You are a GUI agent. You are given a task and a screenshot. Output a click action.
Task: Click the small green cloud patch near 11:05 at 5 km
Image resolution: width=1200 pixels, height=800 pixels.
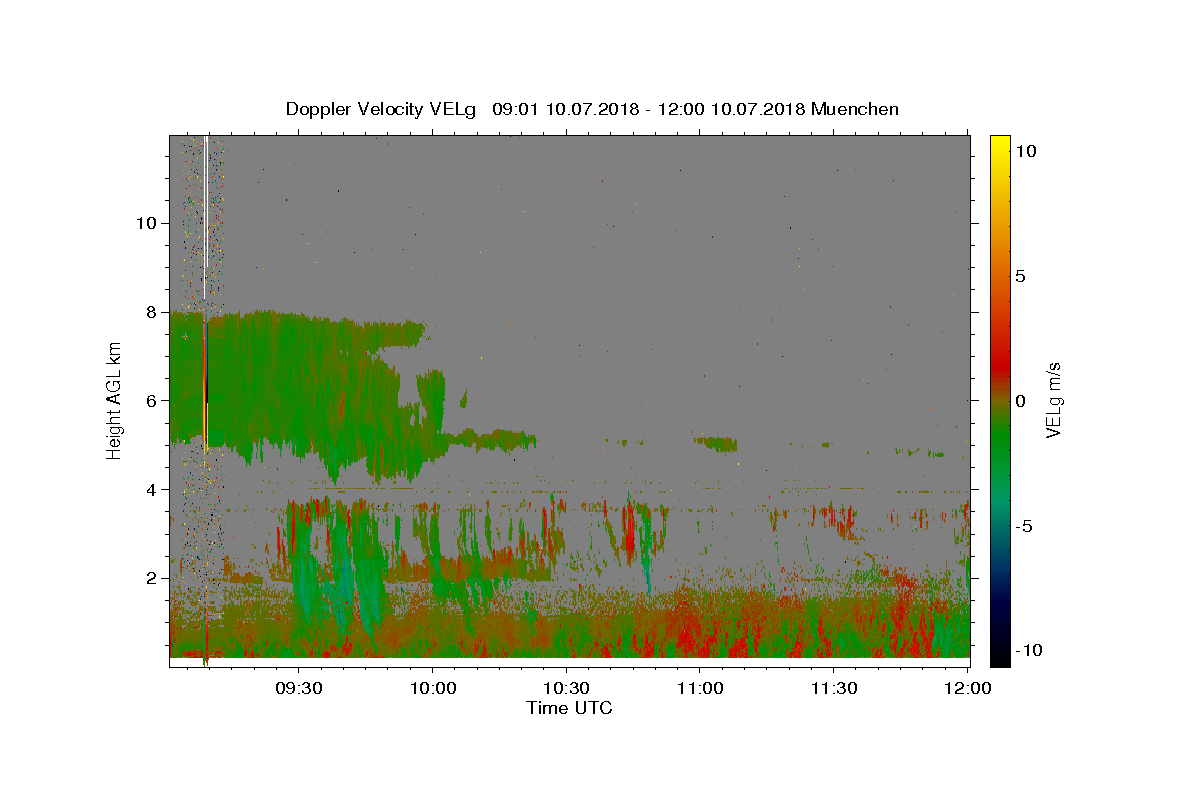click(716, 443)
